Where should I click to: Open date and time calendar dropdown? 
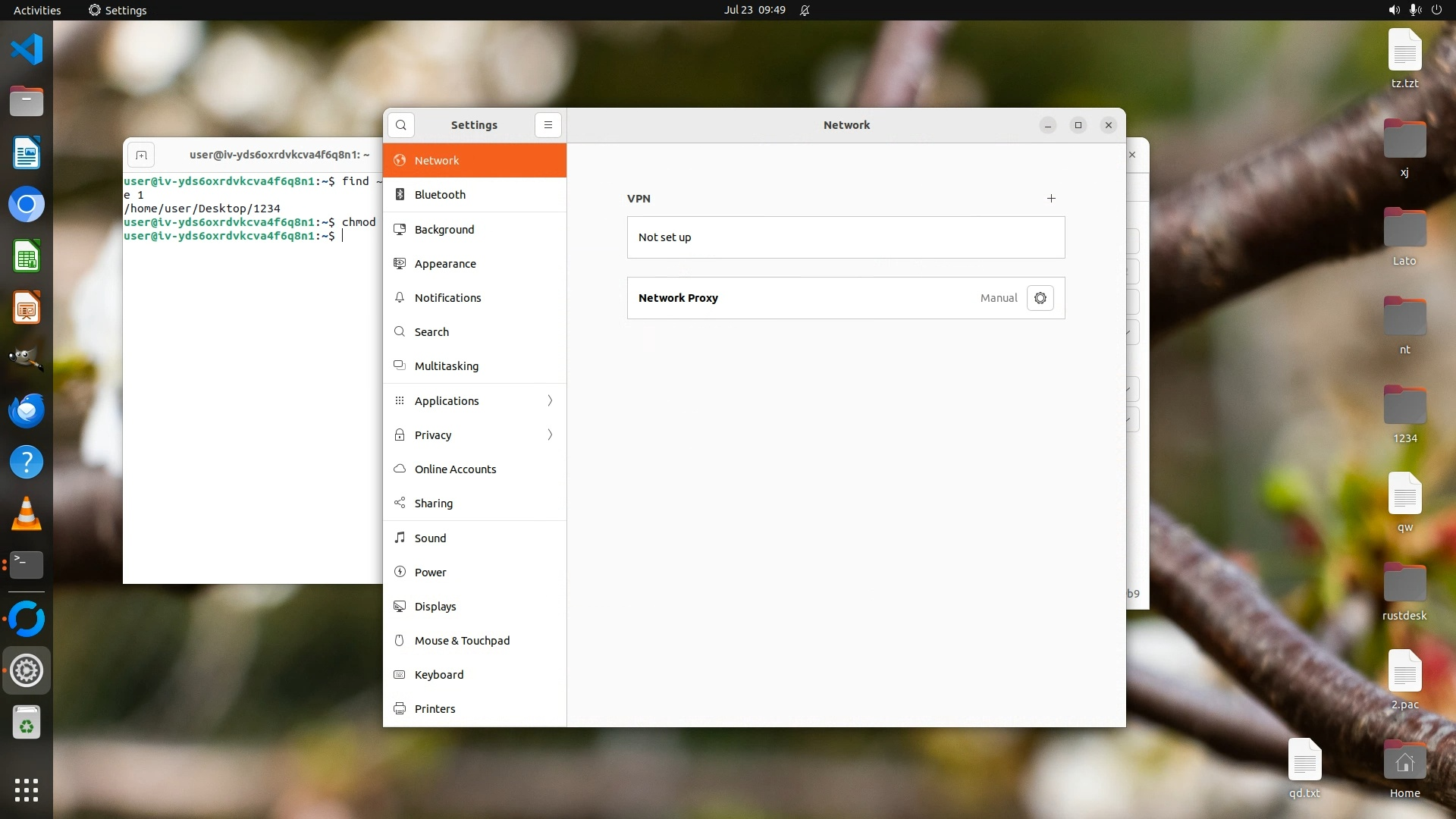pyautogui.click(x=754, y=10)
